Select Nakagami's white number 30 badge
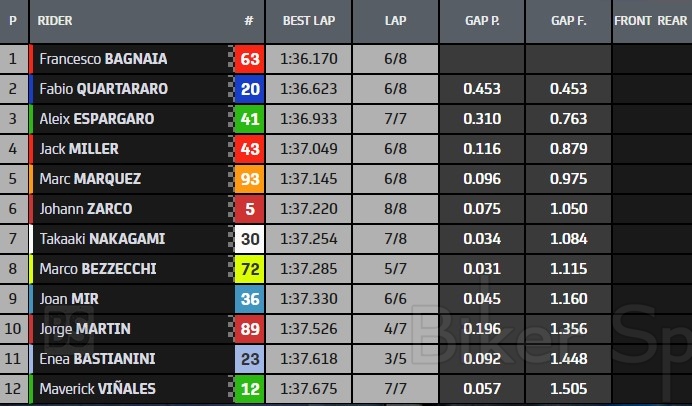 click(x=250, y=239)
